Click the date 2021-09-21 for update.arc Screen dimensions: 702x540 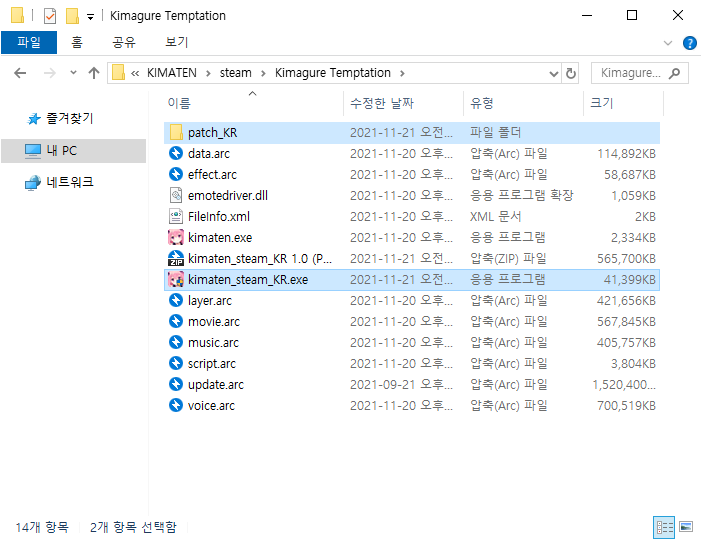pos(401,385)
